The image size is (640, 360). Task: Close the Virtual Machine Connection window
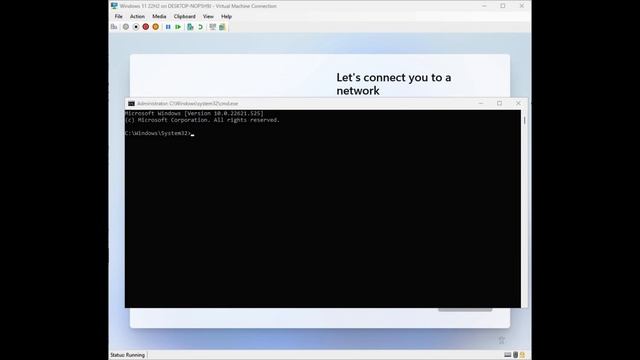pos(522,6)
